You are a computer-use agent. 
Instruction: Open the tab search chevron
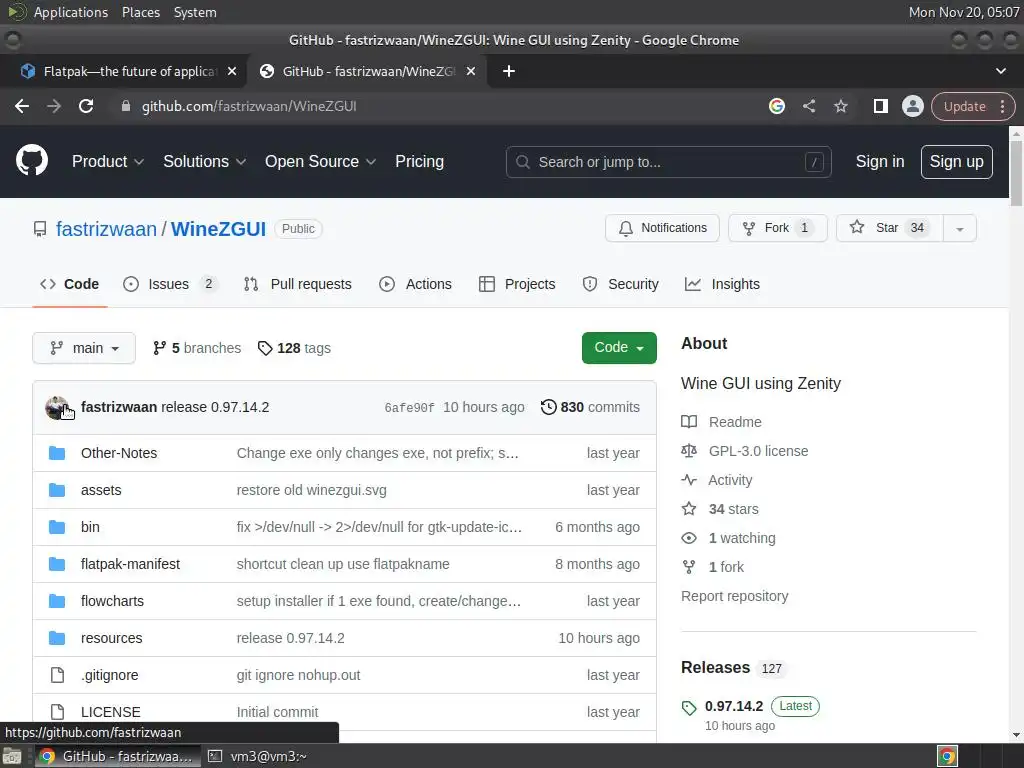click(x=1000, y=71)
